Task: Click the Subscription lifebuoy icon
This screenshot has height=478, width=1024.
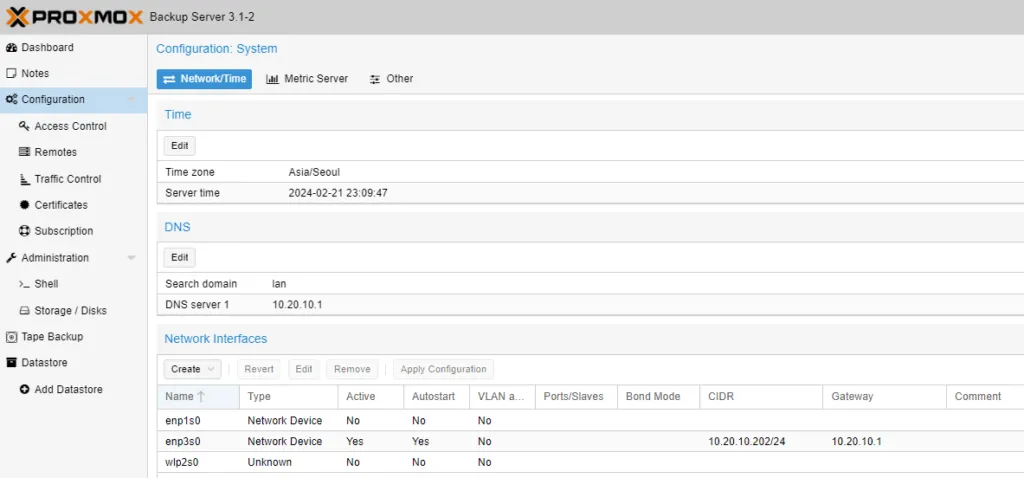Action: (x=24, y=231)
